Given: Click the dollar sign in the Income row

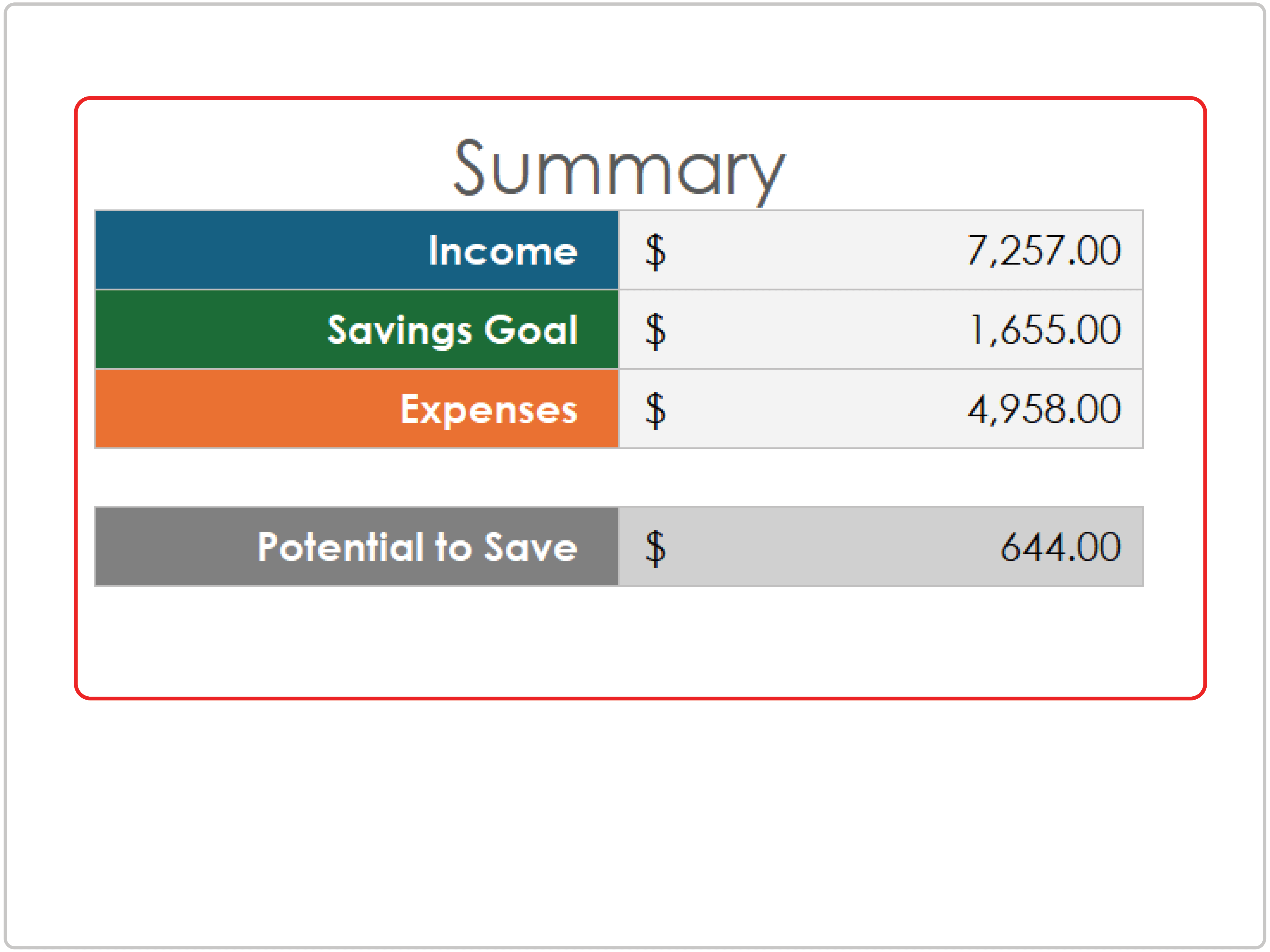Looking at the screenshot, I should [655, 252].
